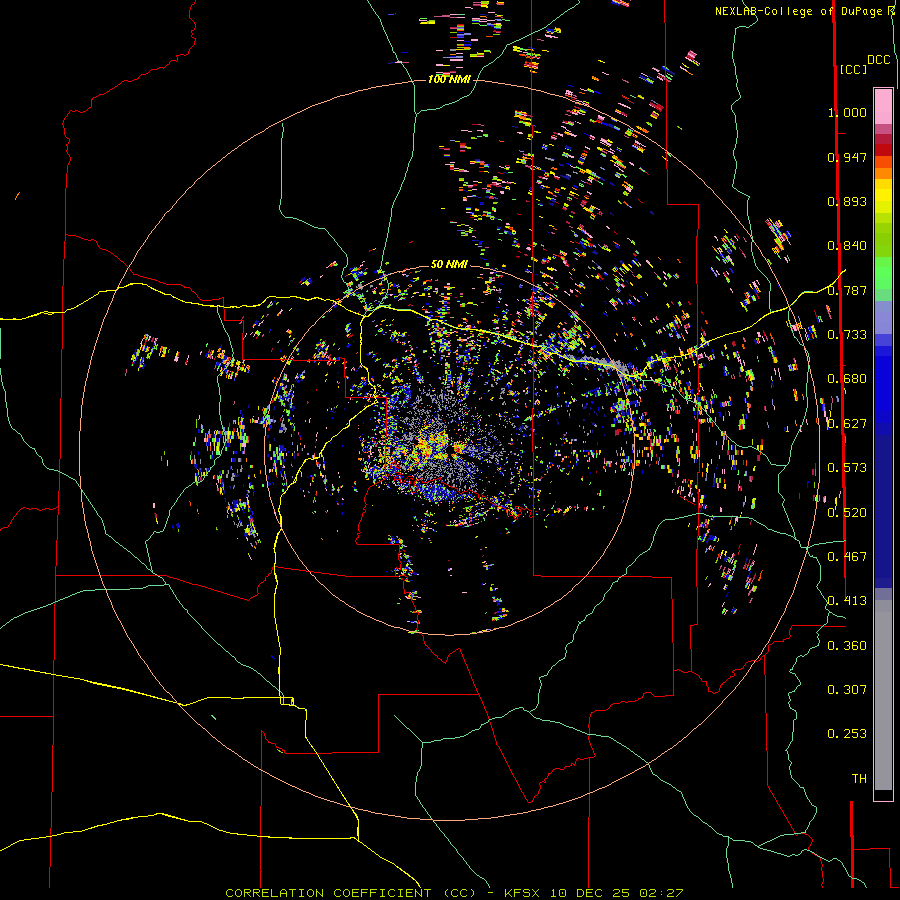
Task: Click the [CC] legend heading
Action: (x=853, y=69)
